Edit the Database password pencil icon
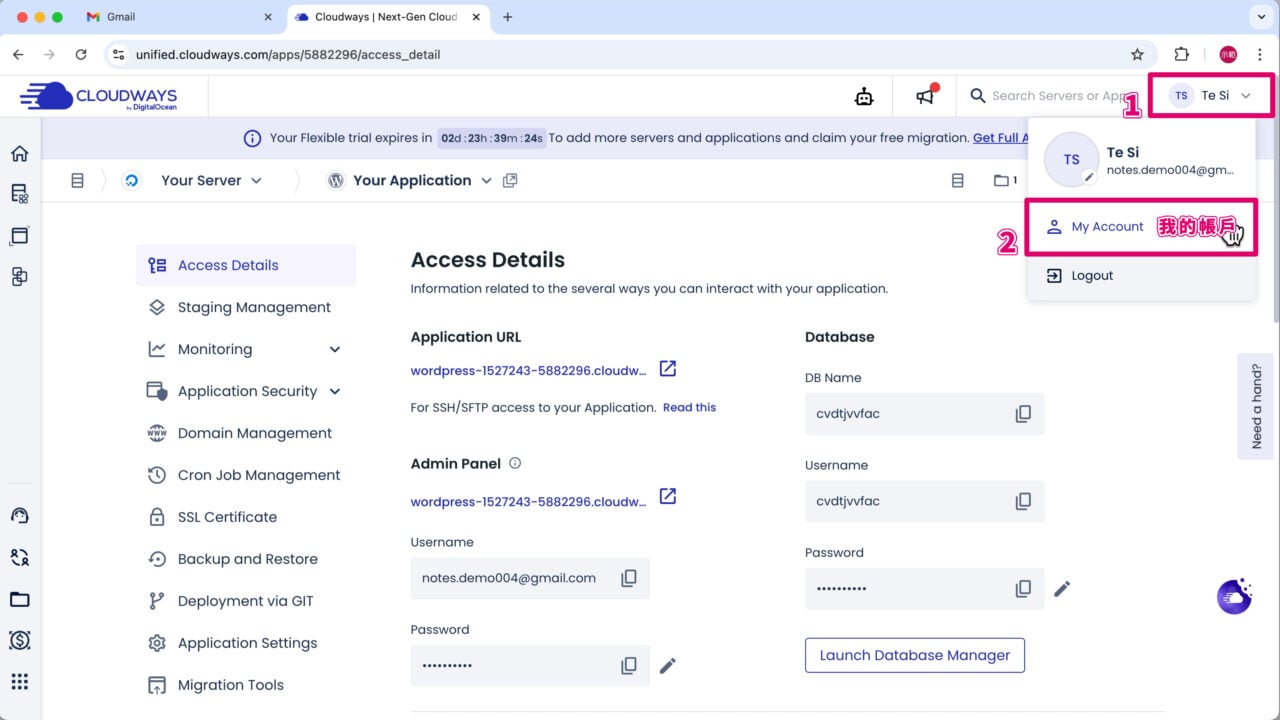Viewport: 1280px width, 720px height. pos(1062,589)
